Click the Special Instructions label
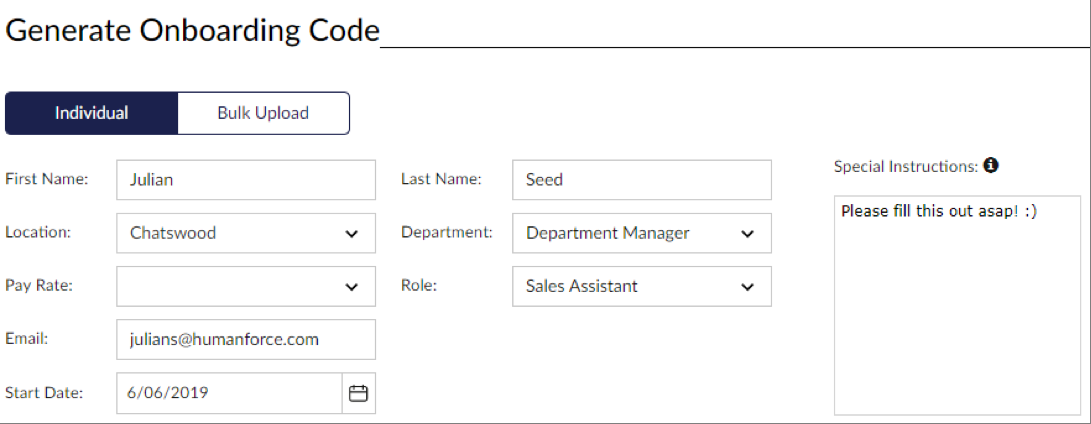 [x=907, y=167]
